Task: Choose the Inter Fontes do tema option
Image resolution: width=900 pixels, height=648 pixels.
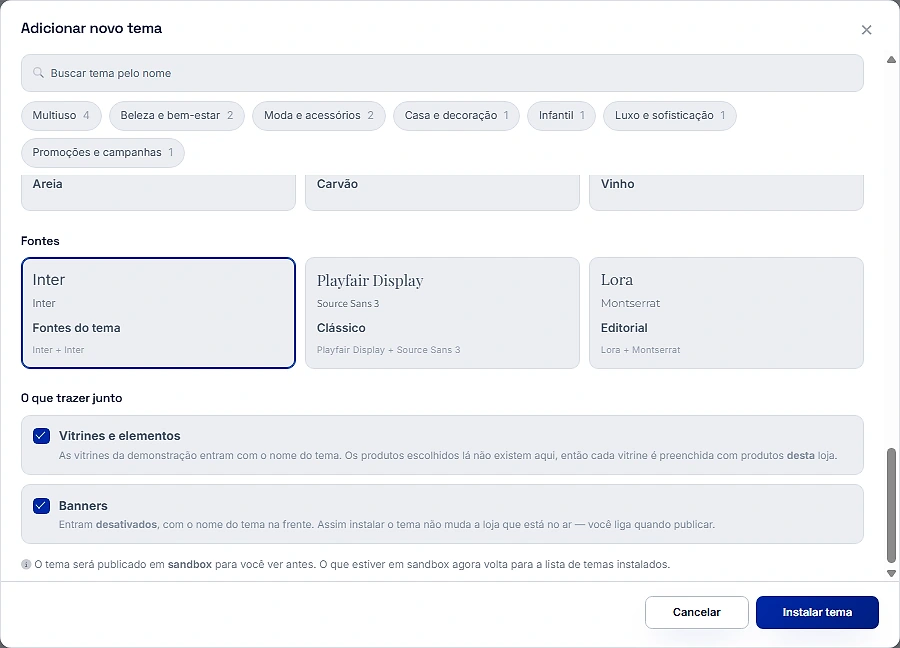Action: point(158,313)
